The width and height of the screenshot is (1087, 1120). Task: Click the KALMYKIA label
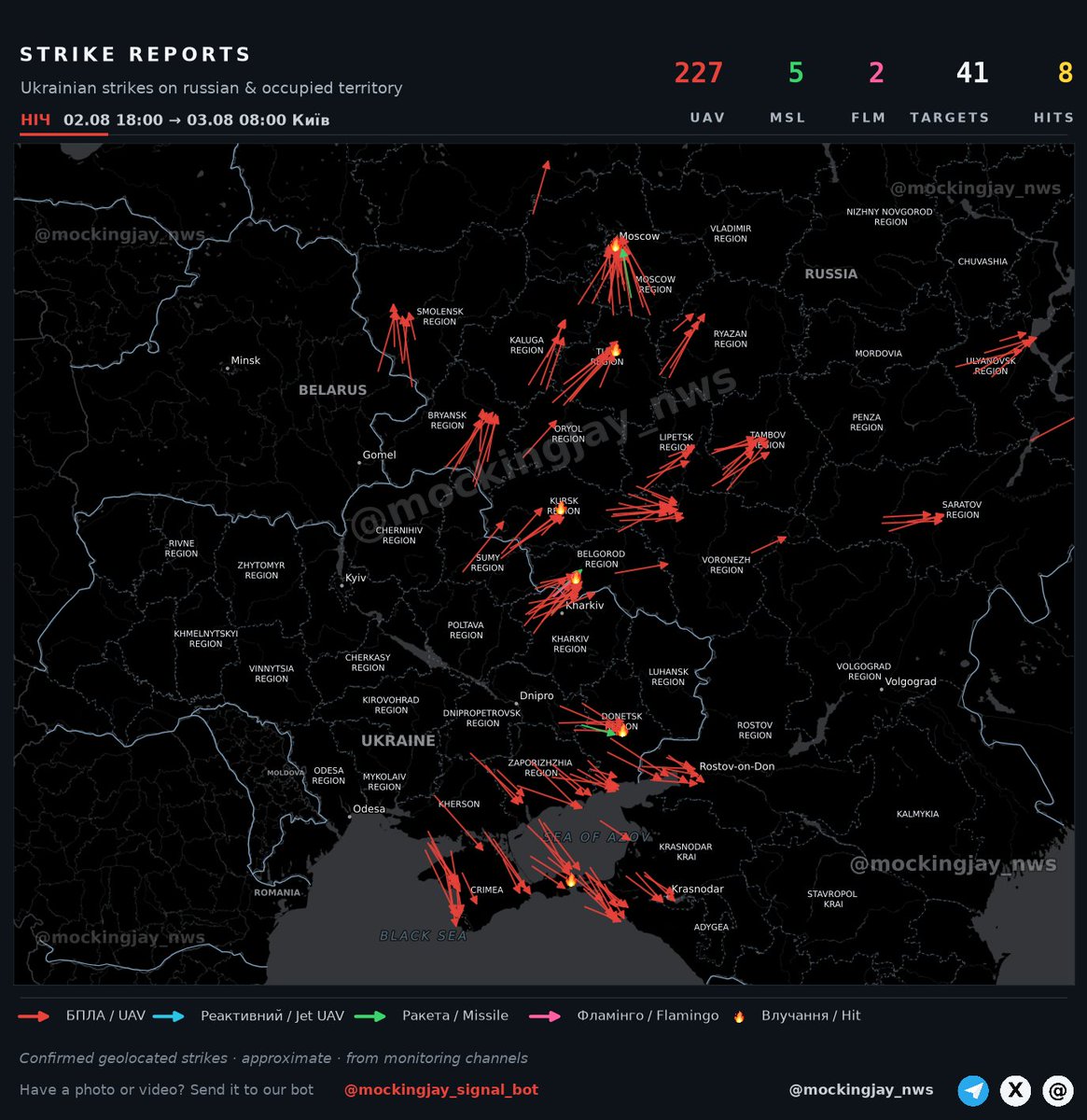point(917,815)
